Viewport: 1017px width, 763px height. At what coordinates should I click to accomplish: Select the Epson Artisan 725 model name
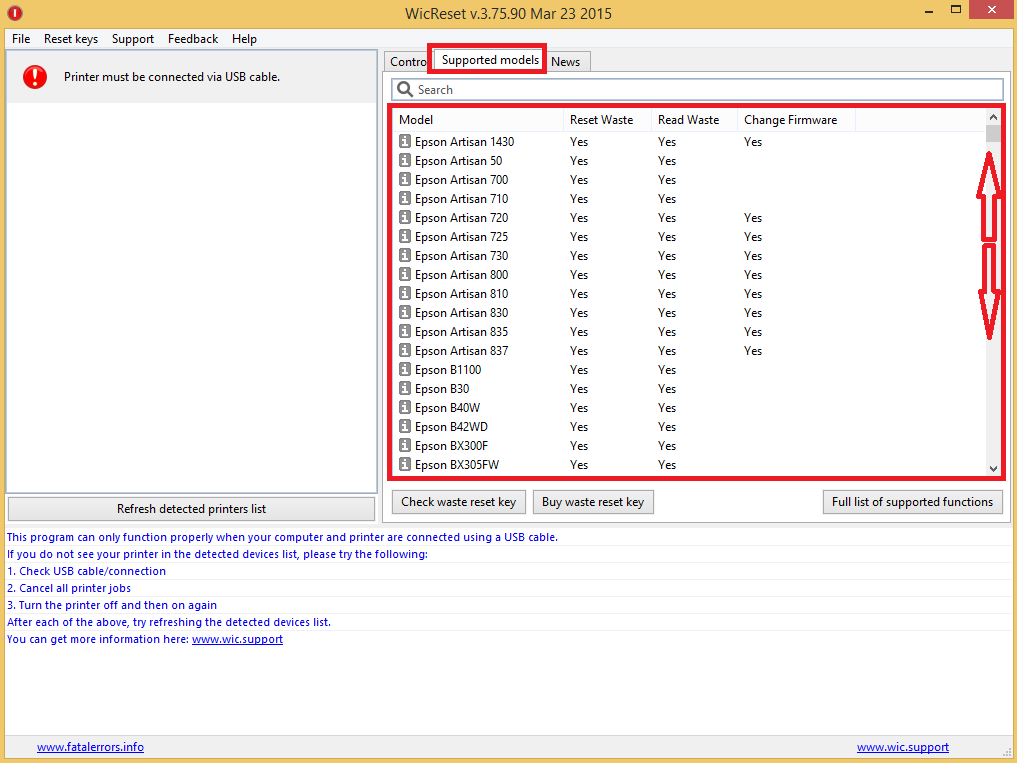click(x=461, y=236)
